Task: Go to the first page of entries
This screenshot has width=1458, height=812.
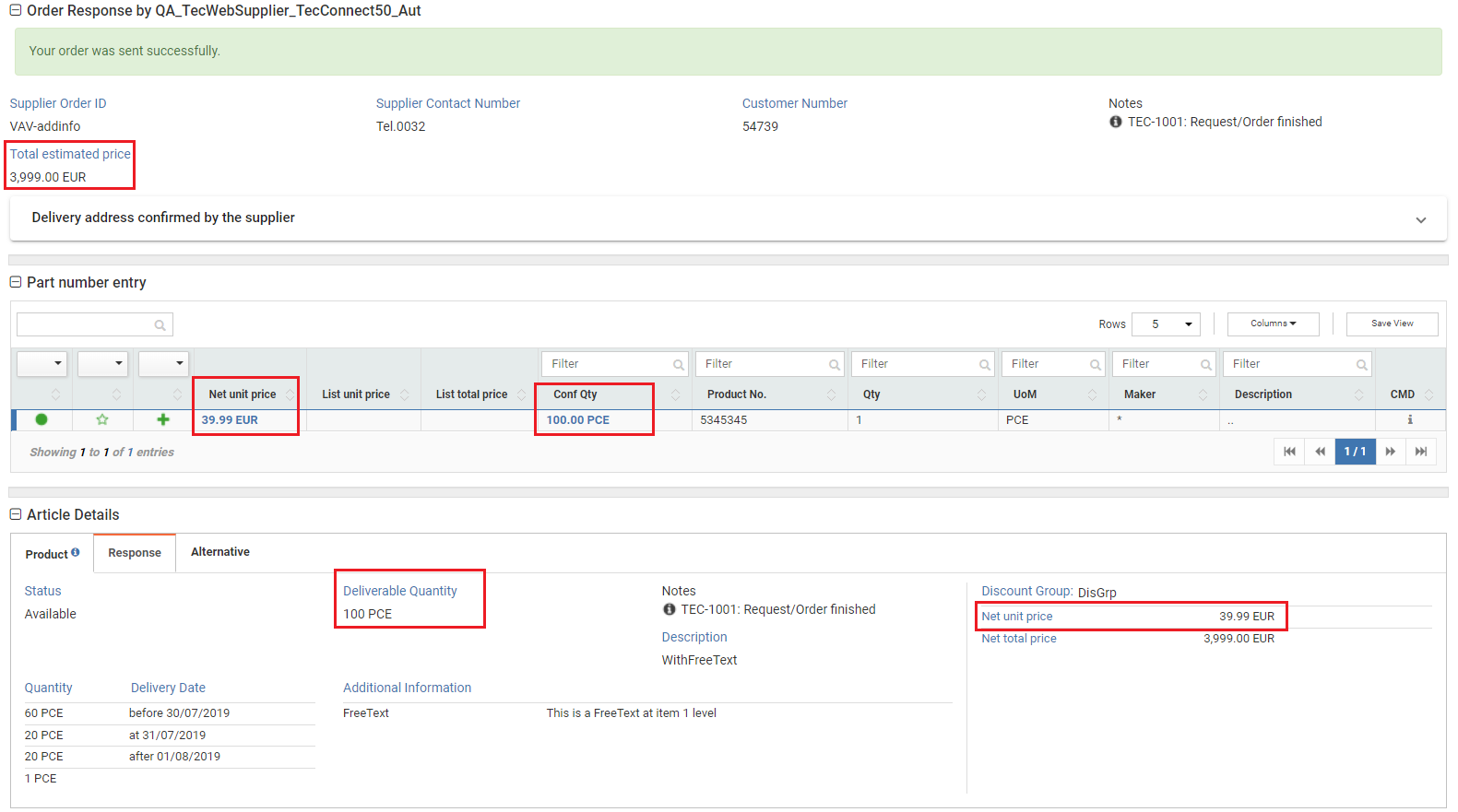Action: click(1289, 452)
